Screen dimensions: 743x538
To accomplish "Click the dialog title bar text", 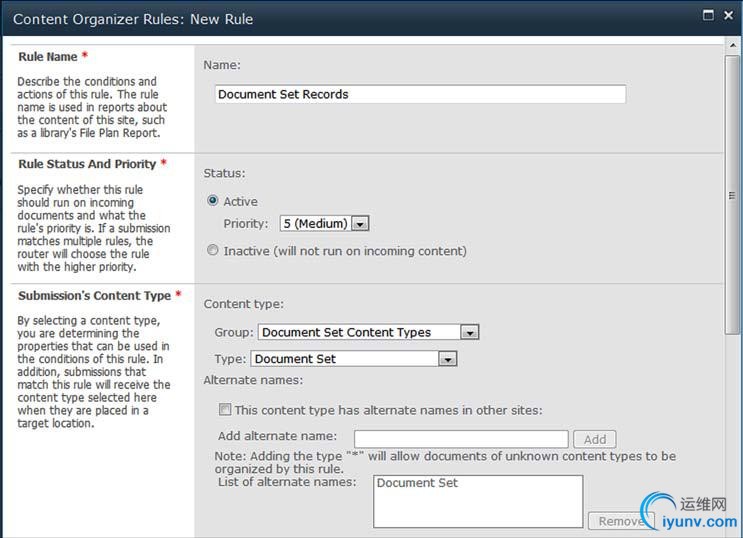I will click(133, 19).
